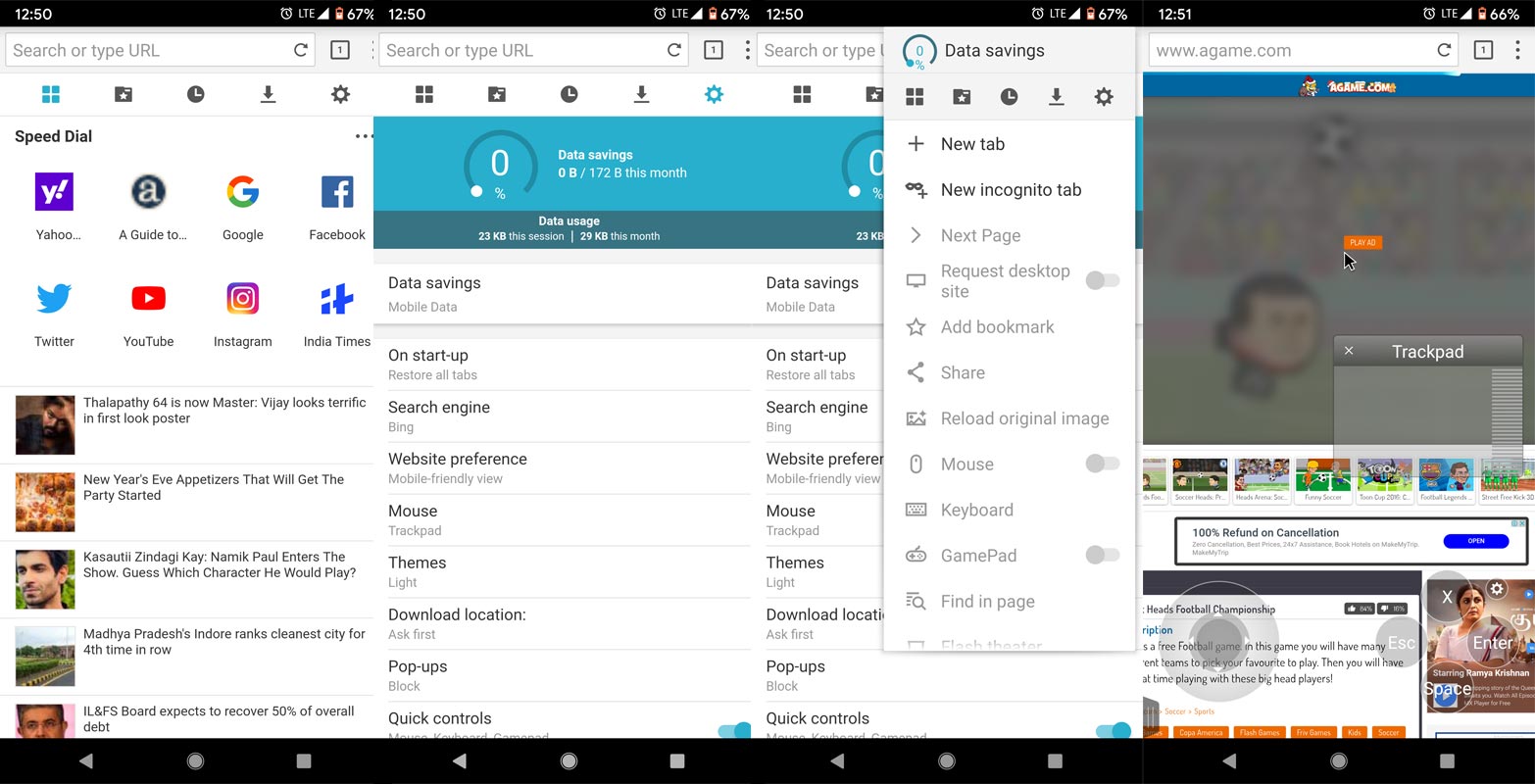Select New incognito tab from the menu
The image size is (1535, 784).
click(x=1010, y=190)
